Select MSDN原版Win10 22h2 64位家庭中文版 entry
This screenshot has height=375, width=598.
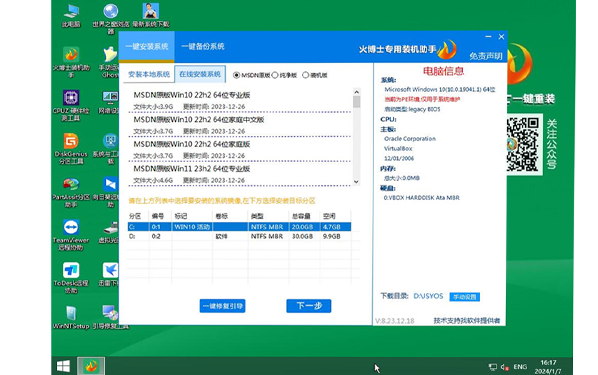[x=240, y=125]
